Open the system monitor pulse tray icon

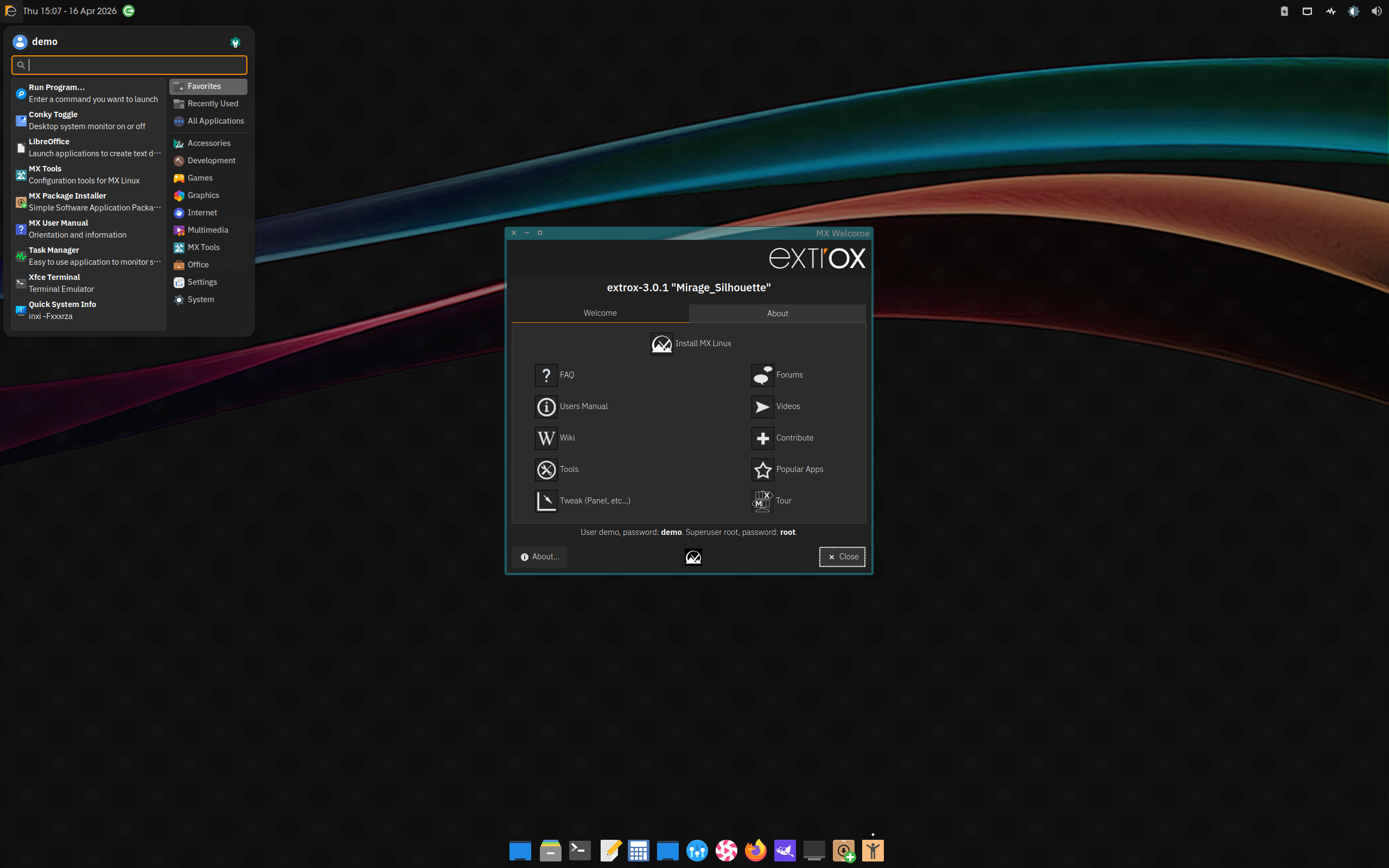point(1330,11)
